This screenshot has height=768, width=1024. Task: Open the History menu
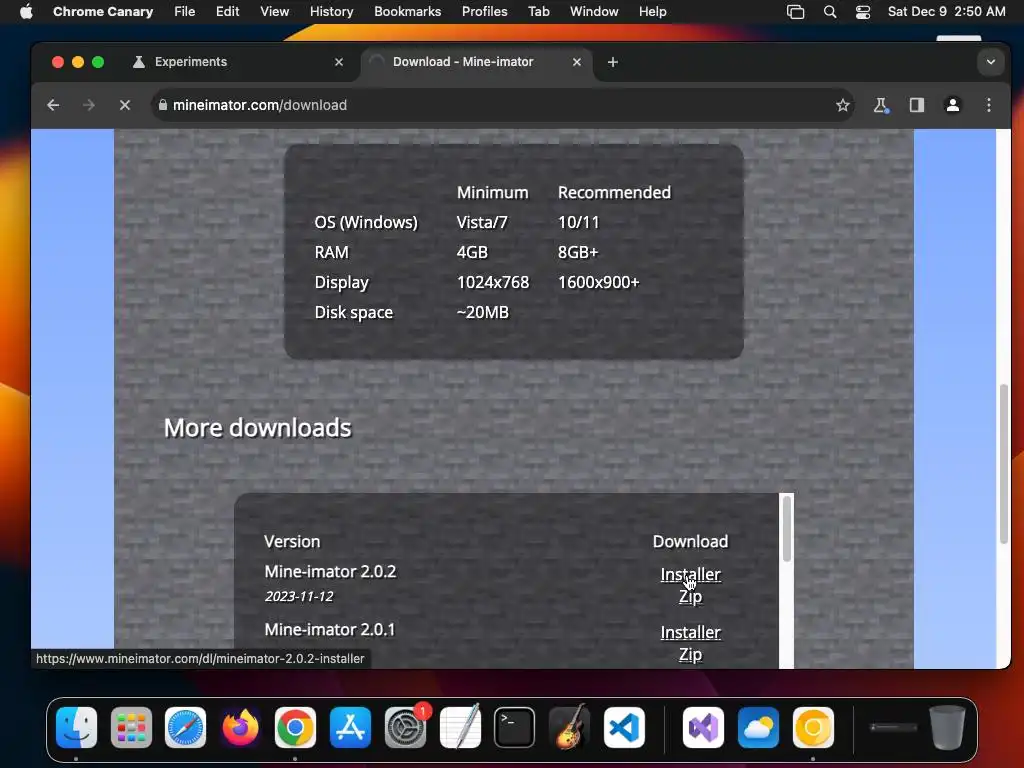coord(331,12)
